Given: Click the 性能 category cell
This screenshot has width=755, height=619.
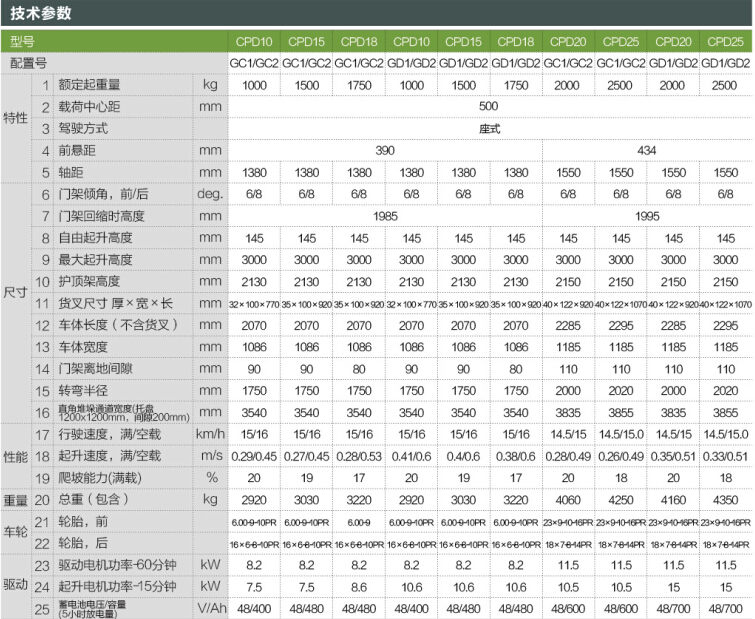Looking at the screenshot, I should (x=15, y=455).
